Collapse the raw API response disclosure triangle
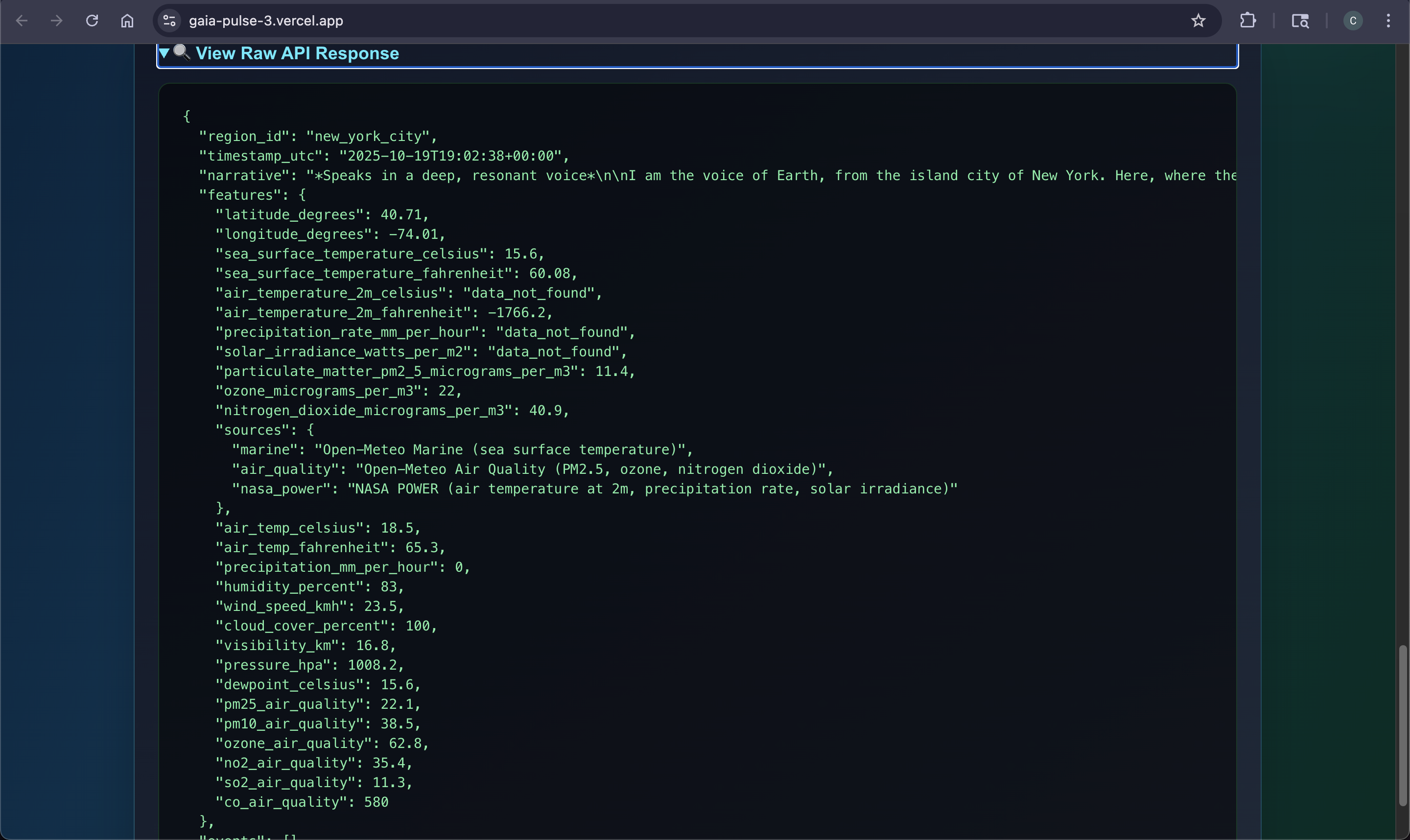The height and width of the screenshot is (840, 1410). pos(164,53)
